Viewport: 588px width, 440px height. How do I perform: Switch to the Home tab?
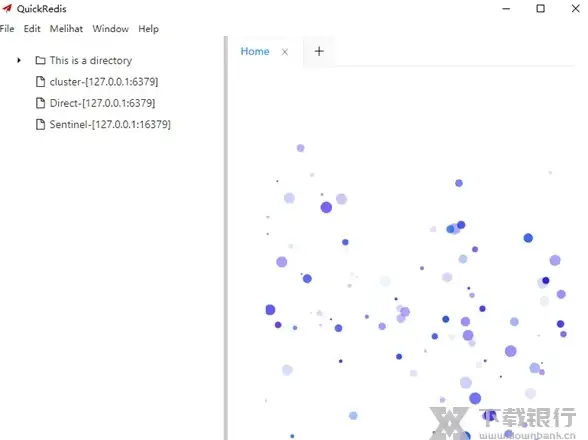coord(255,51)
